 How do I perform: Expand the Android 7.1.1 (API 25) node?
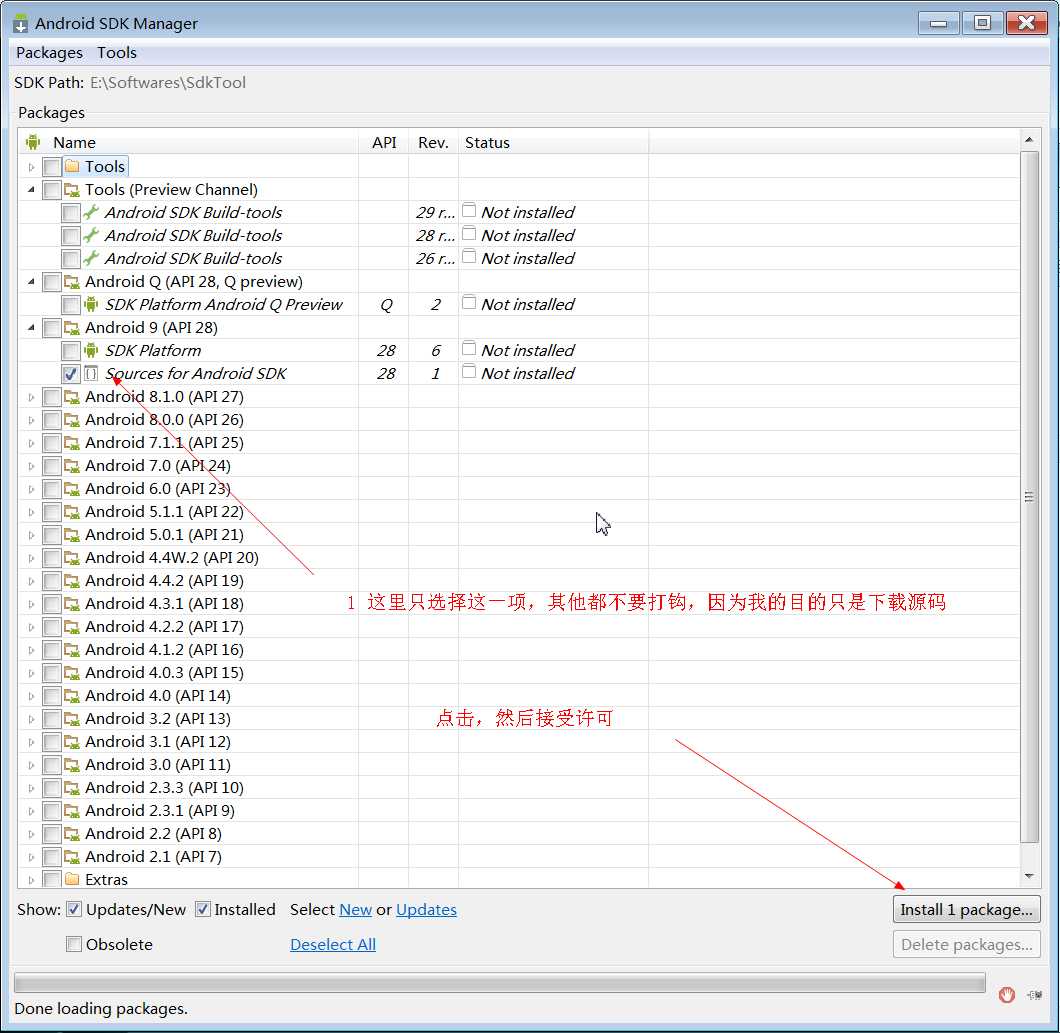click(31, 443)
